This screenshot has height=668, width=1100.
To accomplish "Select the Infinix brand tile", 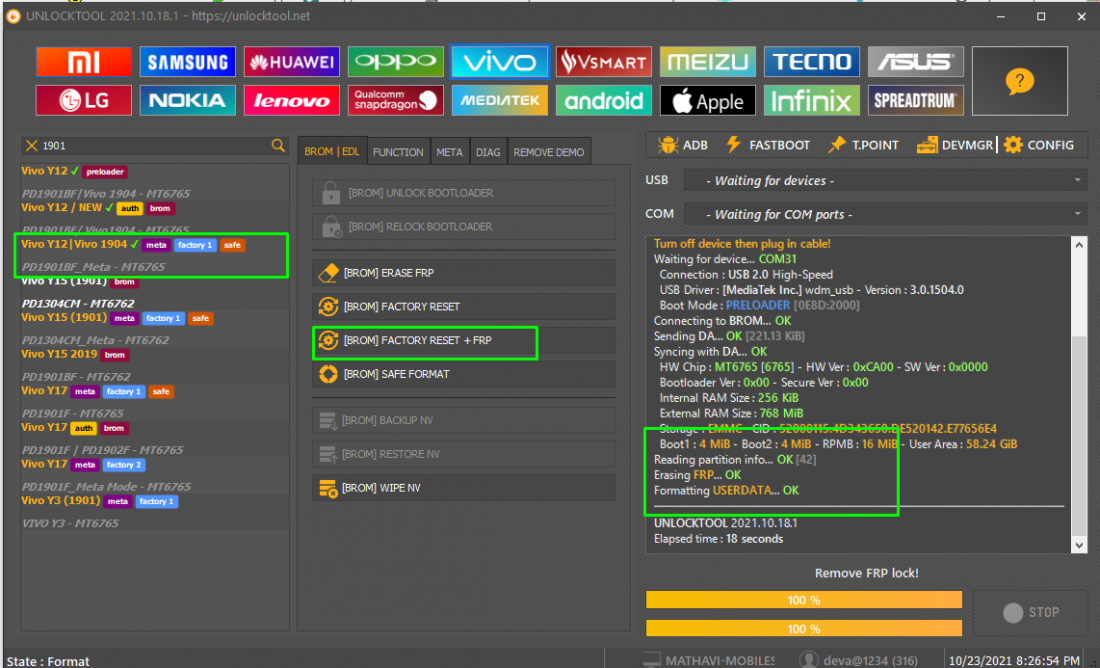I will tap(812, 100).
